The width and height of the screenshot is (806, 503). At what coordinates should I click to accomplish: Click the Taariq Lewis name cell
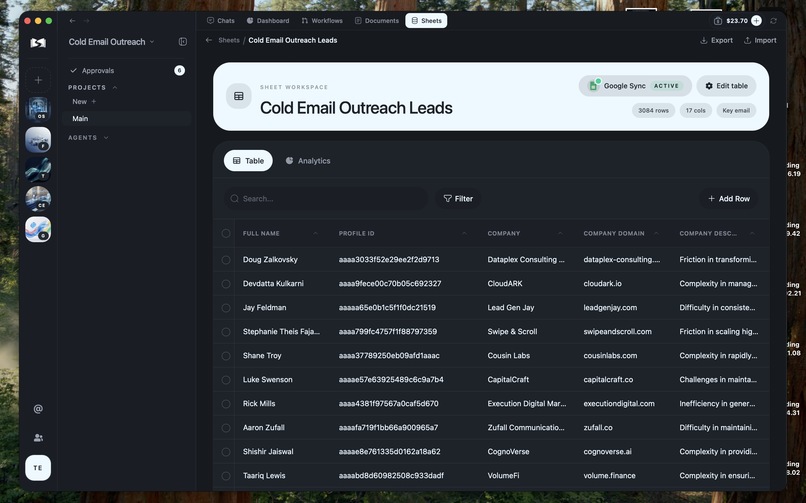tap(264, 476)
